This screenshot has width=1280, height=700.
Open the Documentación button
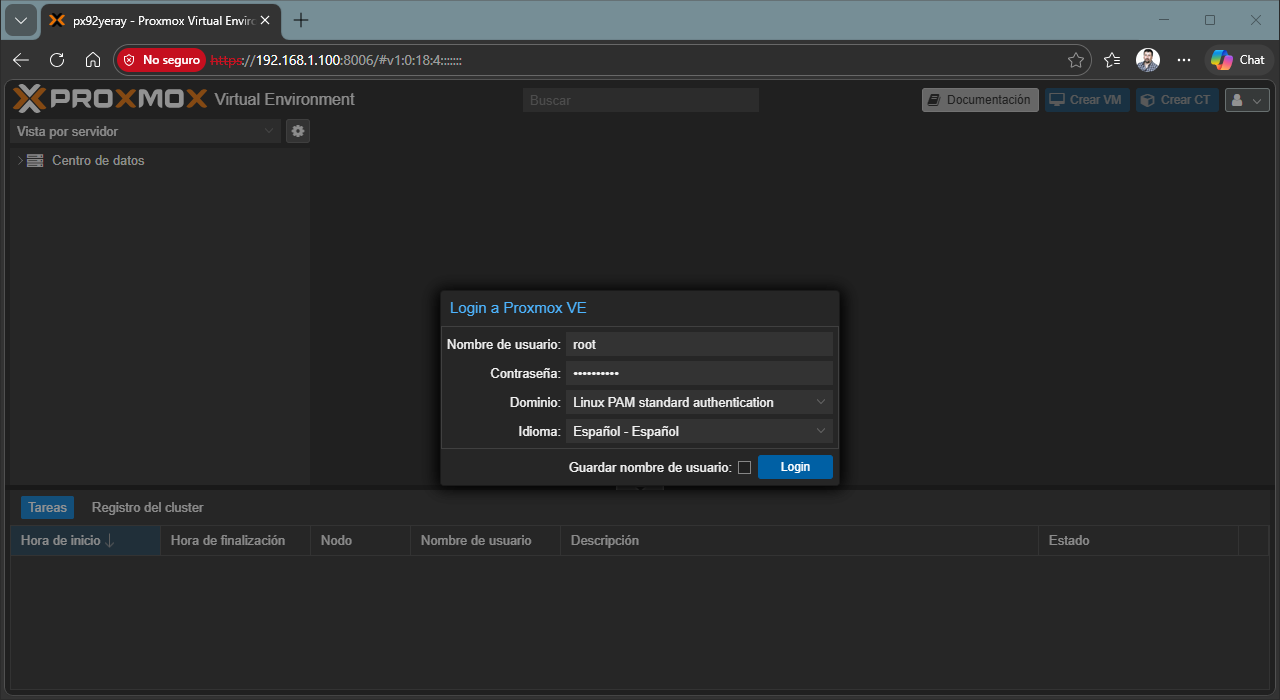coord(979,100)
